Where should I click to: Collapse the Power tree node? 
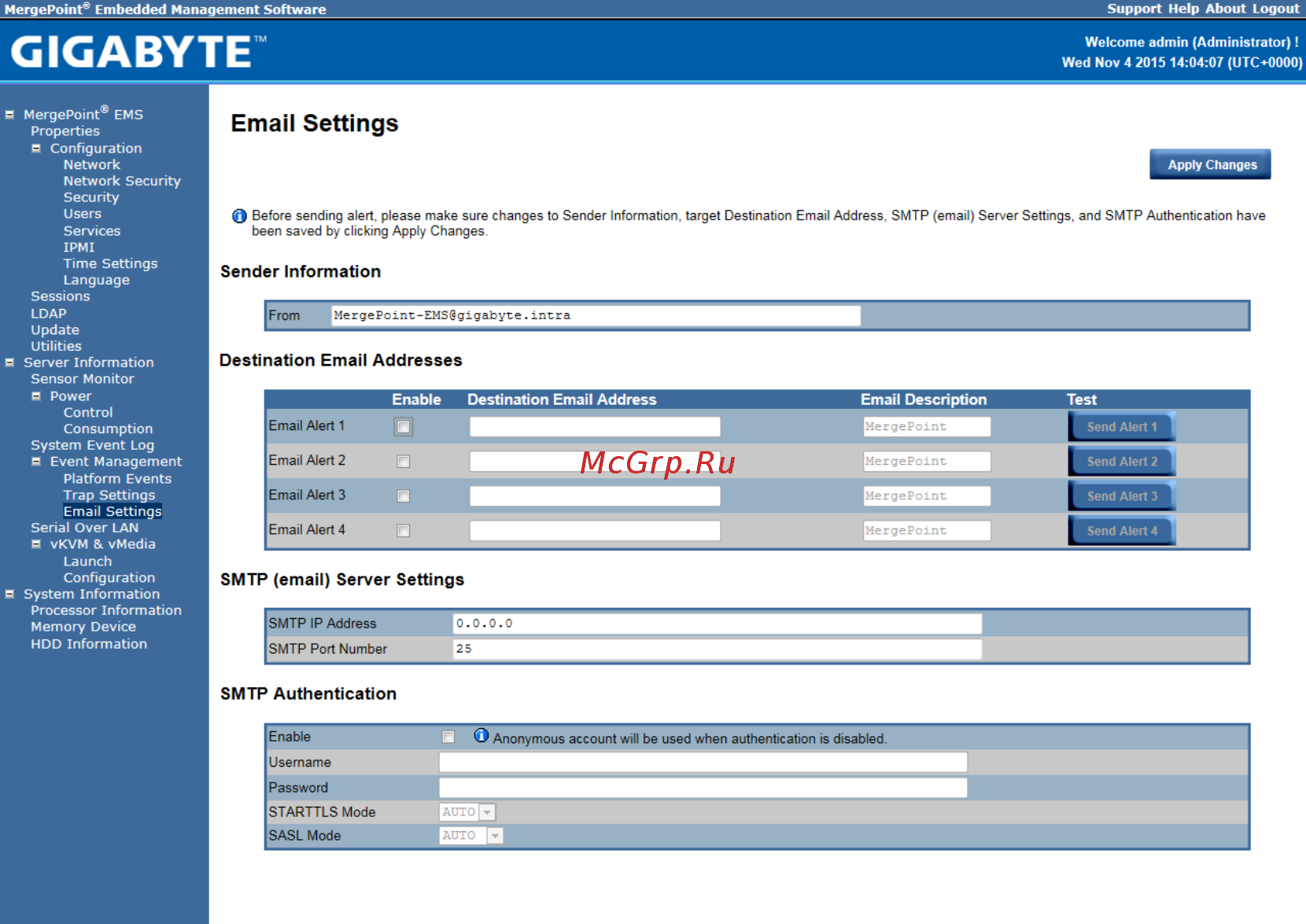click(36, 396)
